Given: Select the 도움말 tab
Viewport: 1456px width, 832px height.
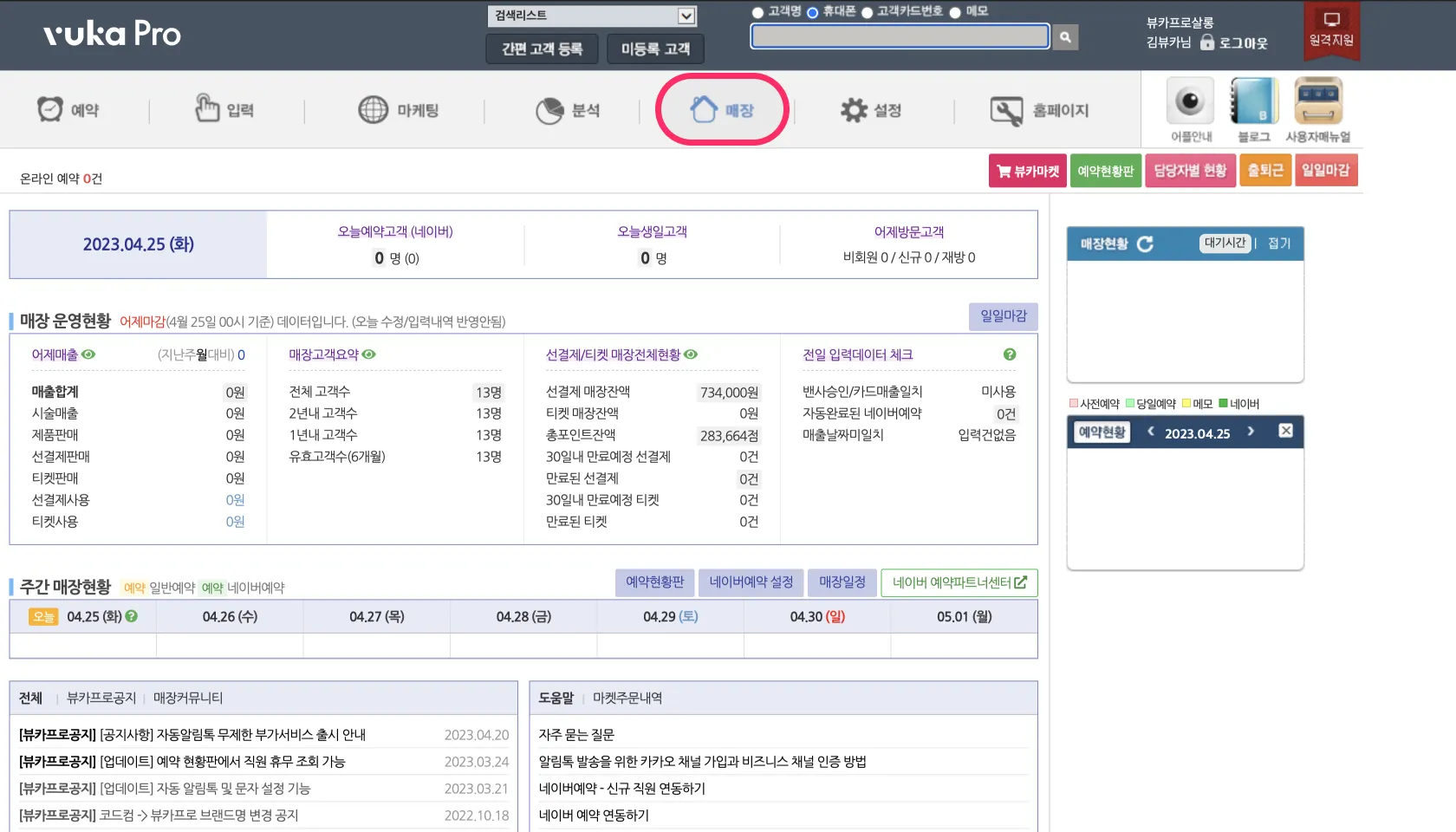Looking at the screenshot, I should pos(556,698).
